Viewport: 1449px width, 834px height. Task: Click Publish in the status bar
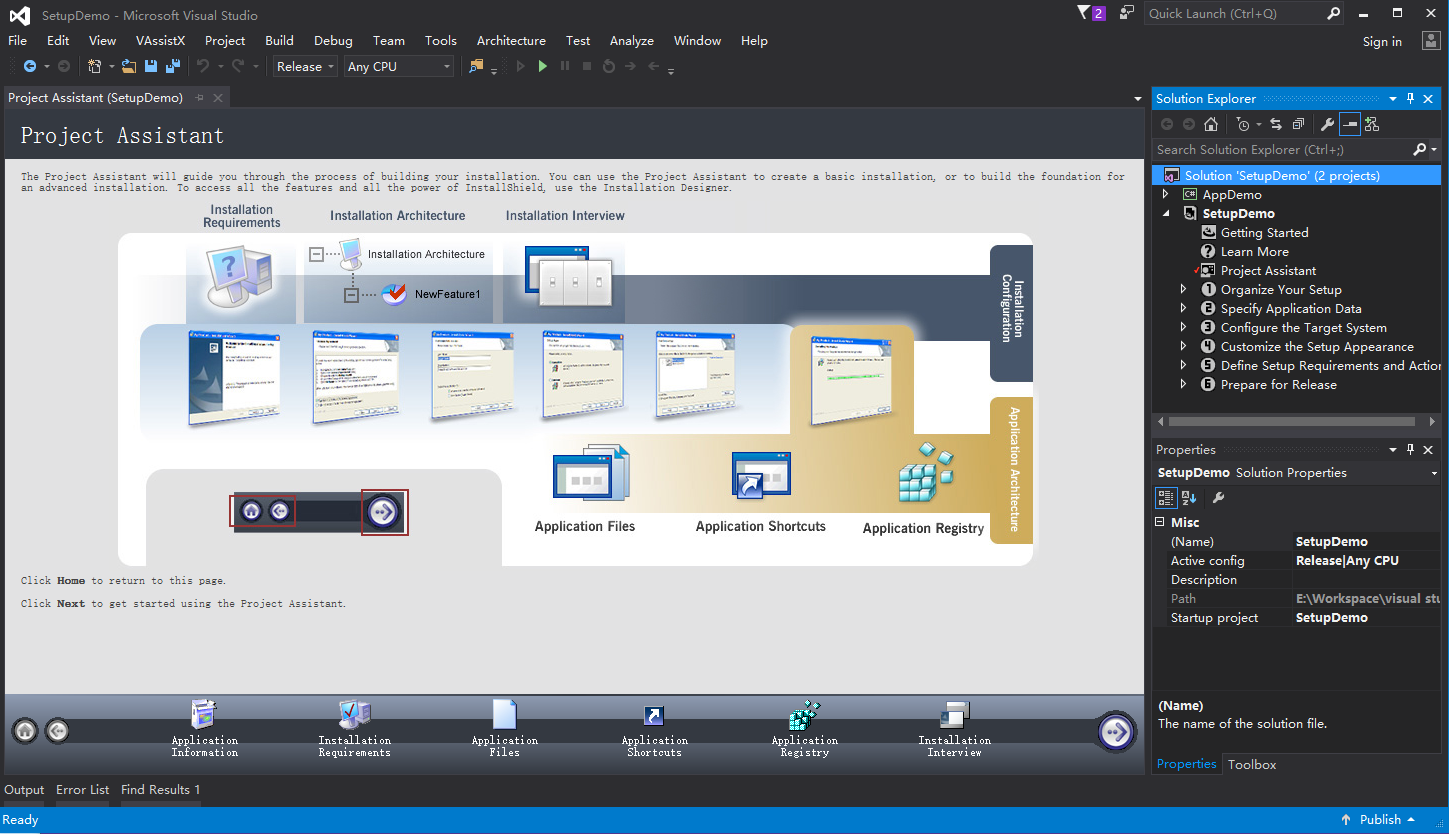[x=1380, y=819]
